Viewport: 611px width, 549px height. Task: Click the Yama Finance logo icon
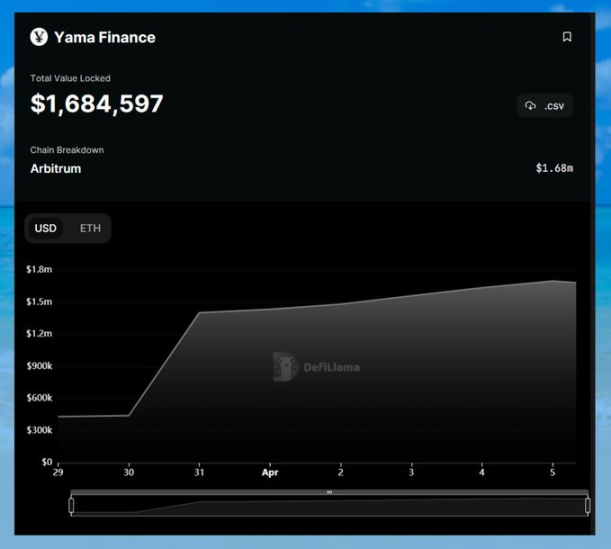(39, 37)
